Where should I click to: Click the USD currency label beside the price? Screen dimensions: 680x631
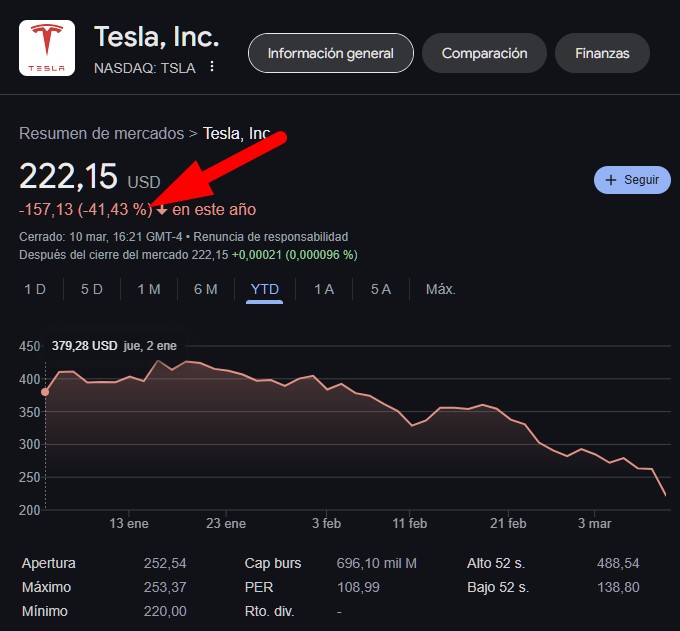tap(144, 182)
